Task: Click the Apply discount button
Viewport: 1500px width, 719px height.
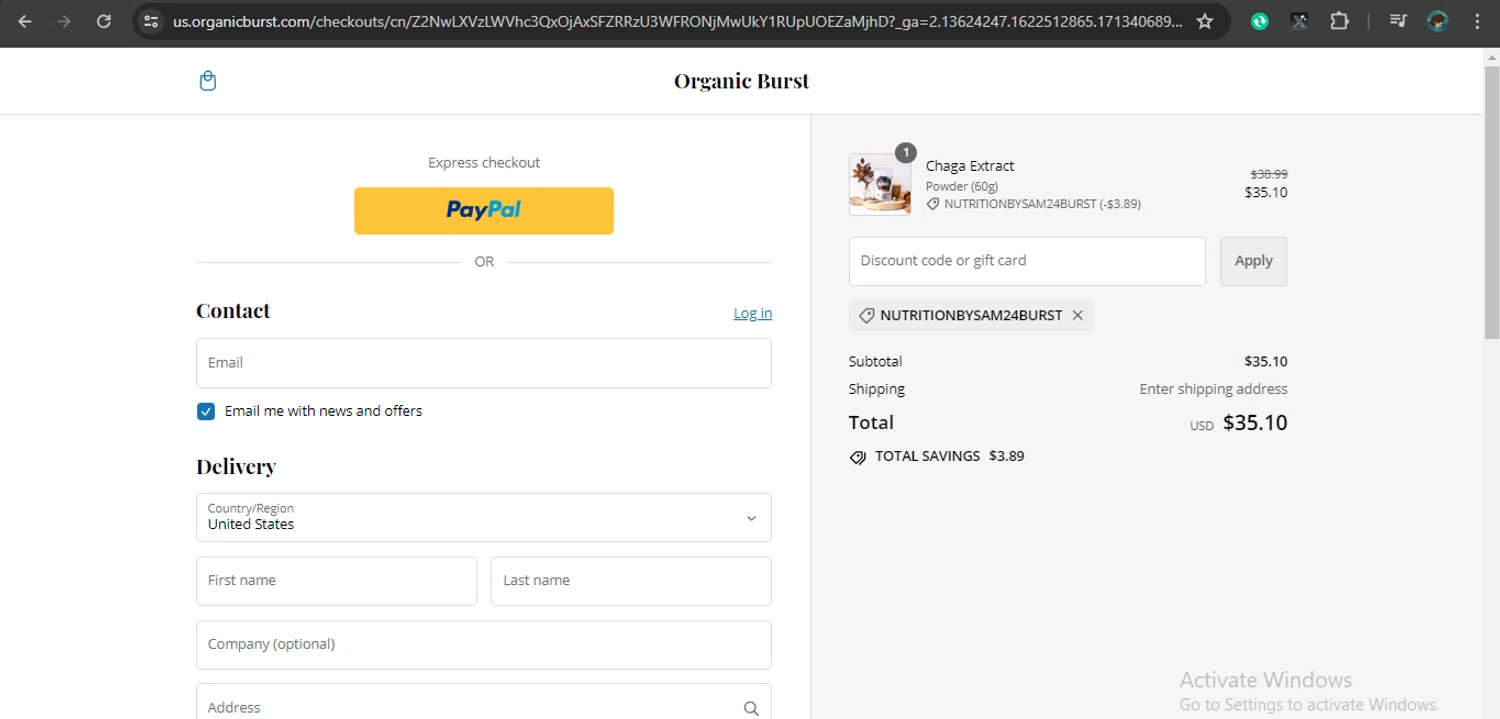Action: (x=1253, y=261)
